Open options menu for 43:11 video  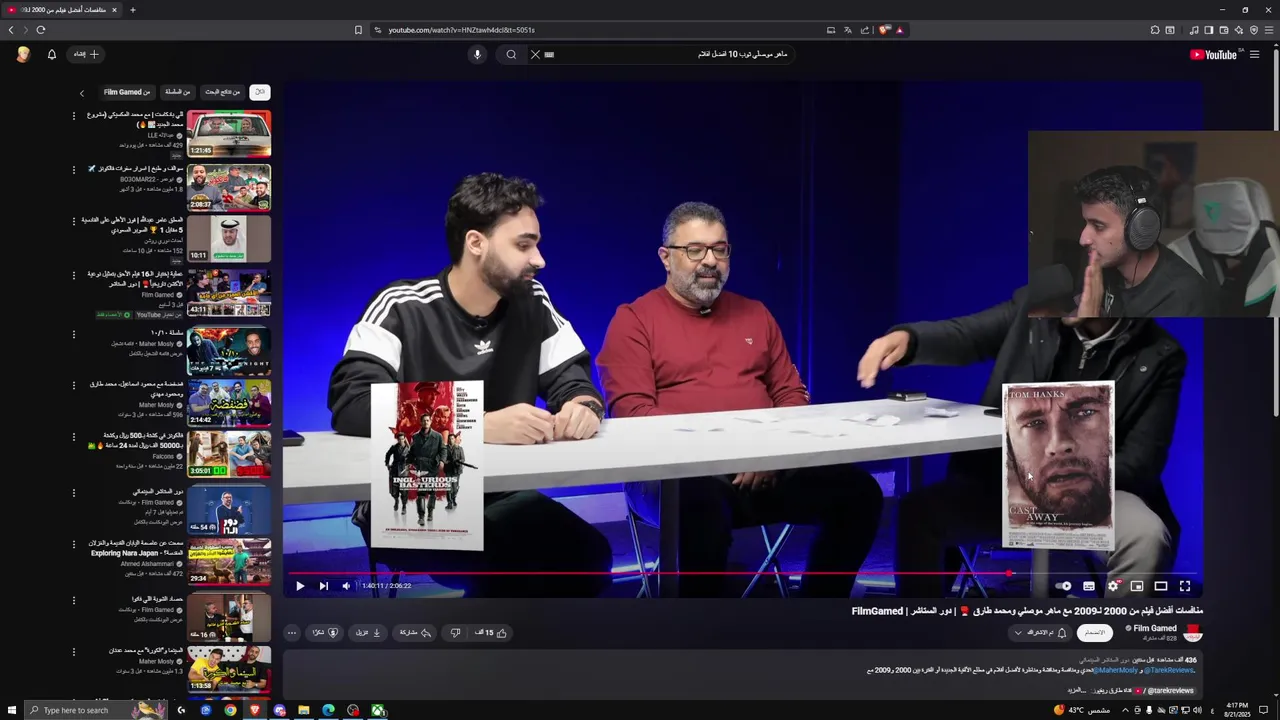pos(73,275)
